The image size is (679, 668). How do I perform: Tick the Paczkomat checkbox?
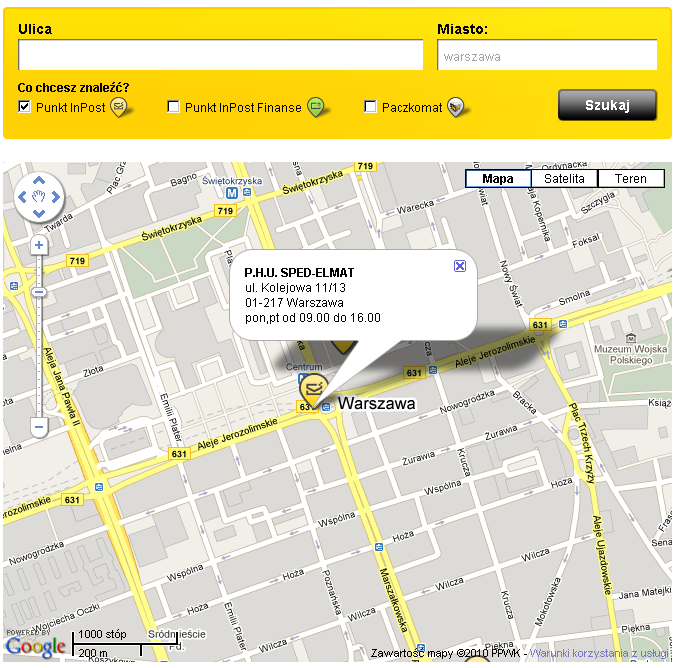tap(371, 107)
